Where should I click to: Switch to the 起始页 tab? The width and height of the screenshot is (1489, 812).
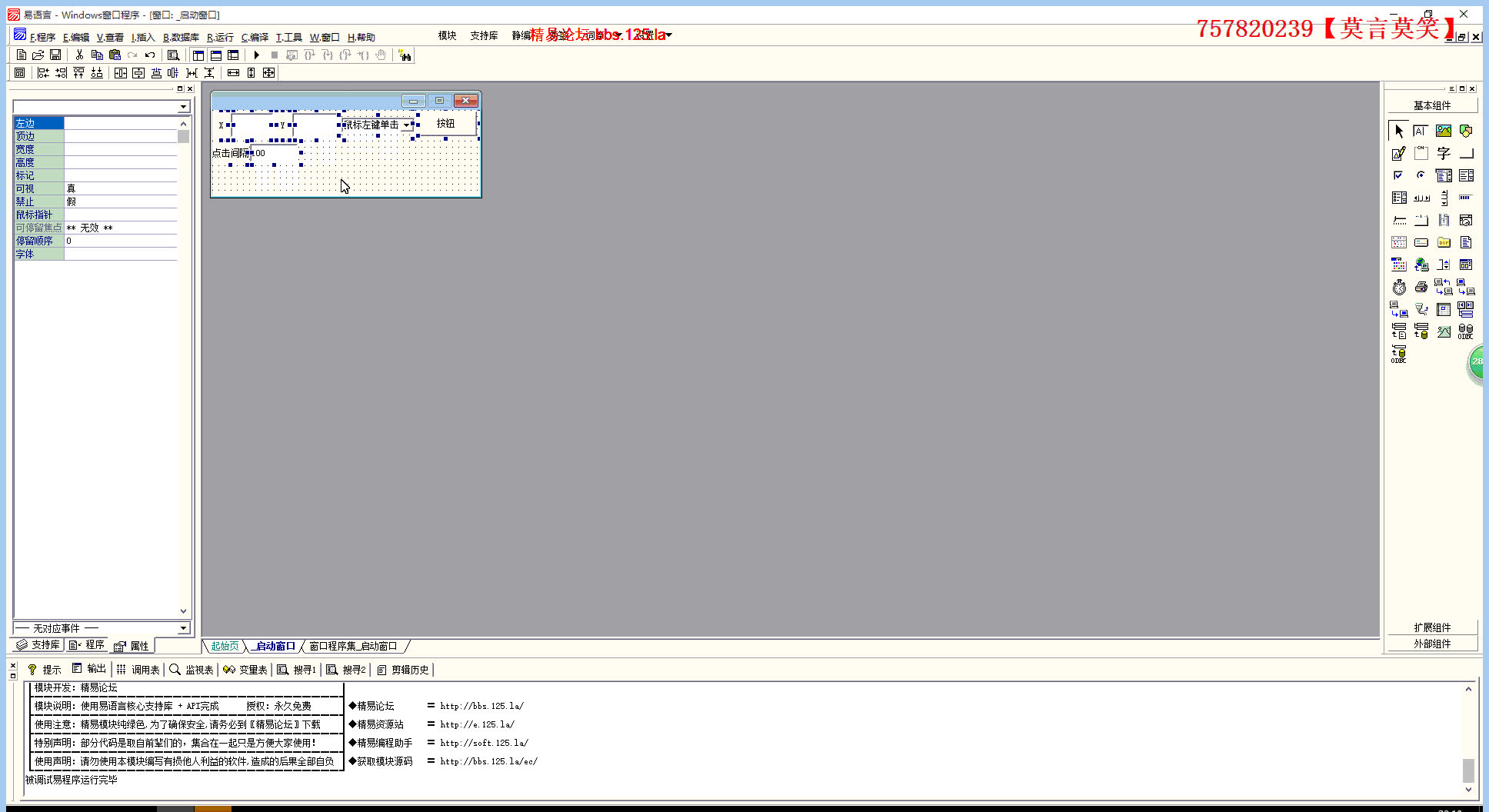coord(225,646)
